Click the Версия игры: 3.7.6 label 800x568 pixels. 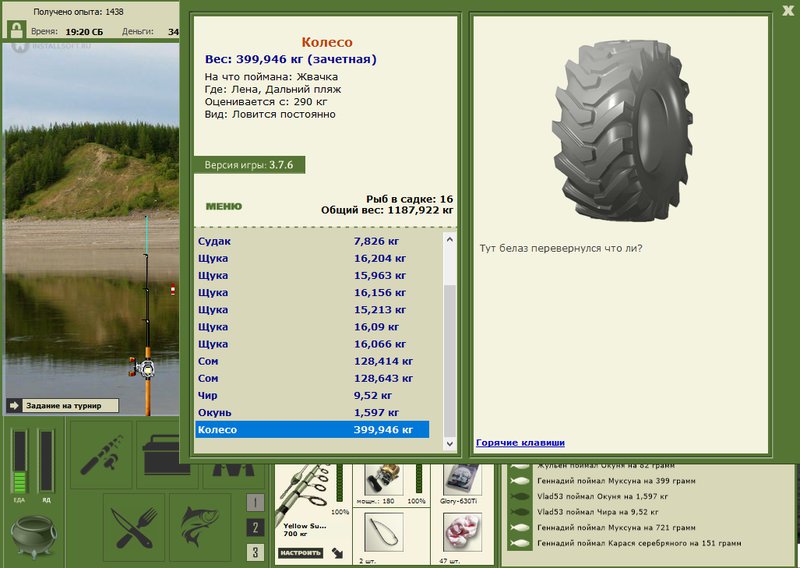tap(249, 165)
